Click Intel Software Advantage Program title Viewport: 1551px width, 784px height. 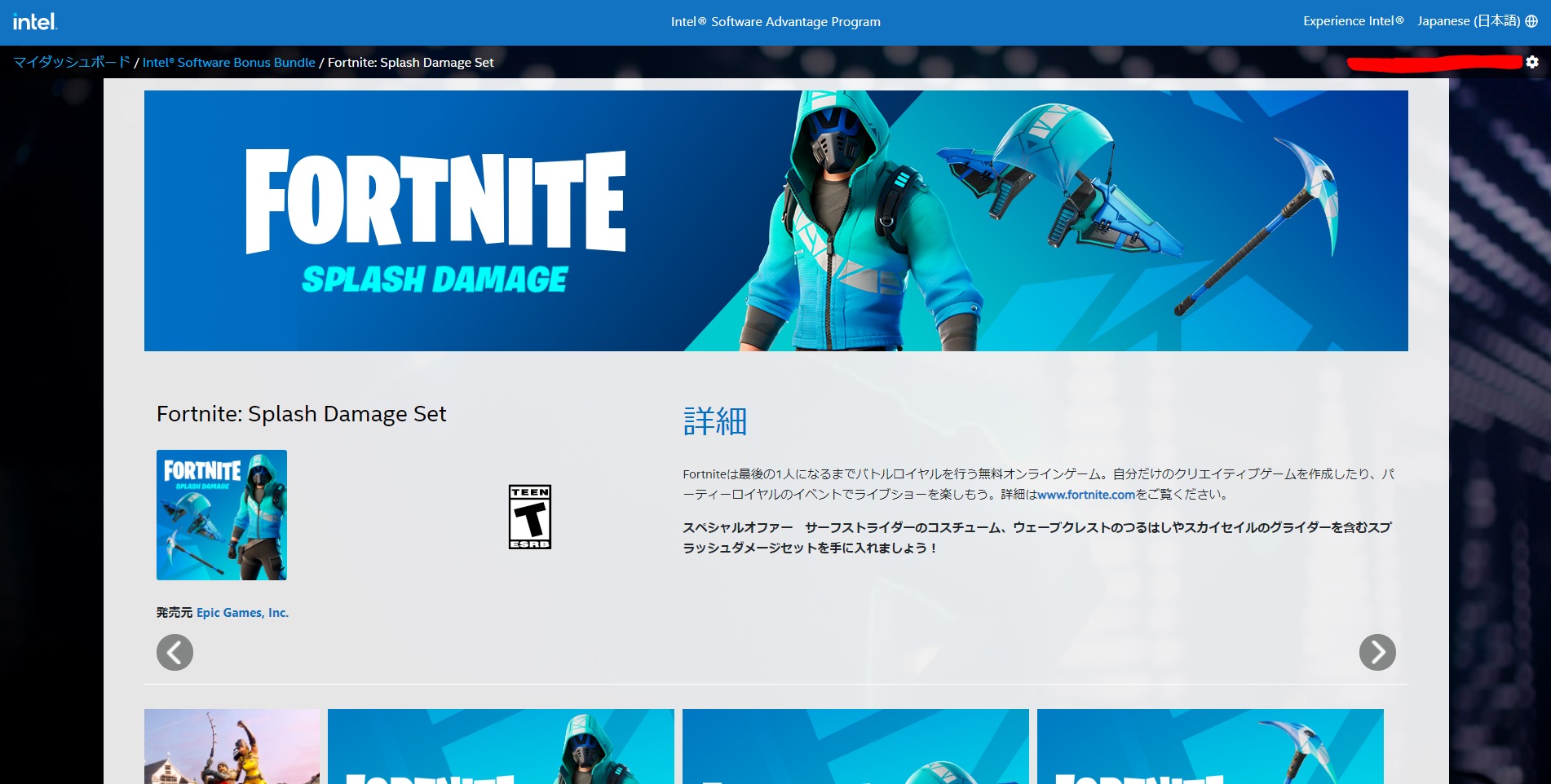pyautogui.click(x=775, y=22)
